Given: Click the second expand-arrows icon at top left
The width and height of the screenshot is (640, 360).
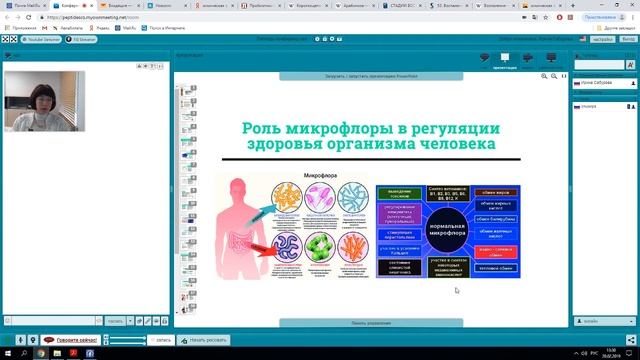Looking at the screenshot, I should pos(13,39).
